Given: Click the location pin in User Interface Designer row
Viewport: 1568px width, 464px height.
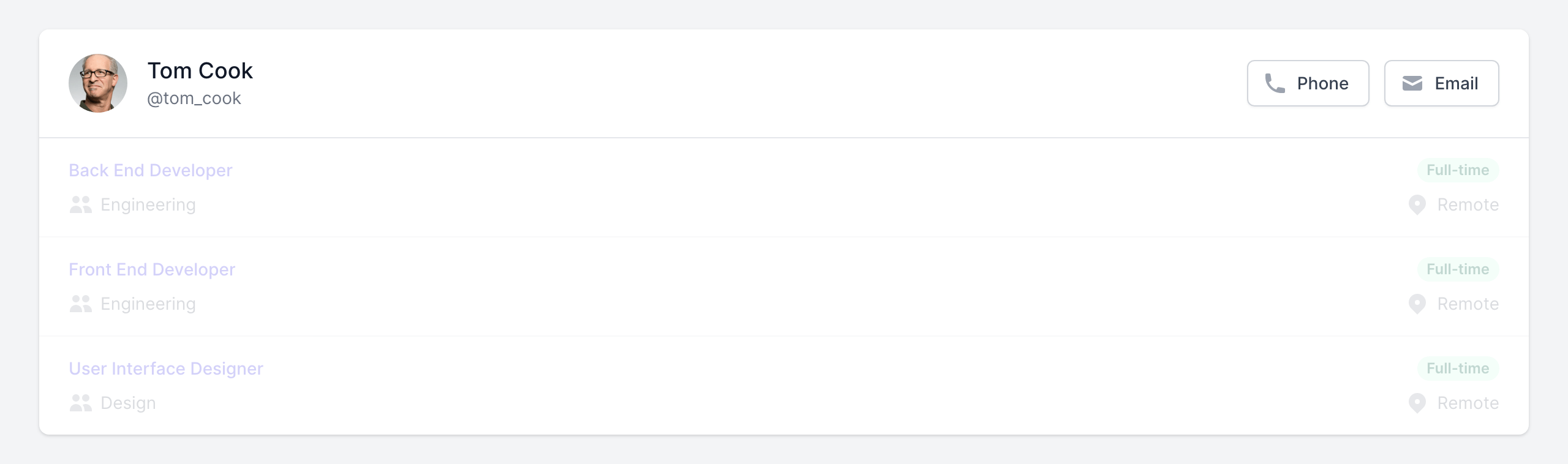Looking at the screenshot, I should point(1417,403).
